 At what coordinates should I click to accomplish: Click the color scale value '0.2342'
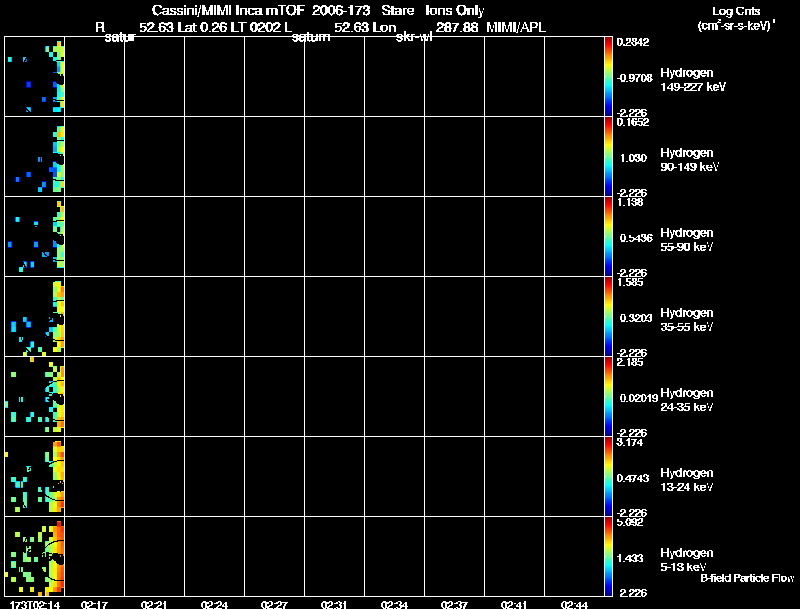point(633,42)
